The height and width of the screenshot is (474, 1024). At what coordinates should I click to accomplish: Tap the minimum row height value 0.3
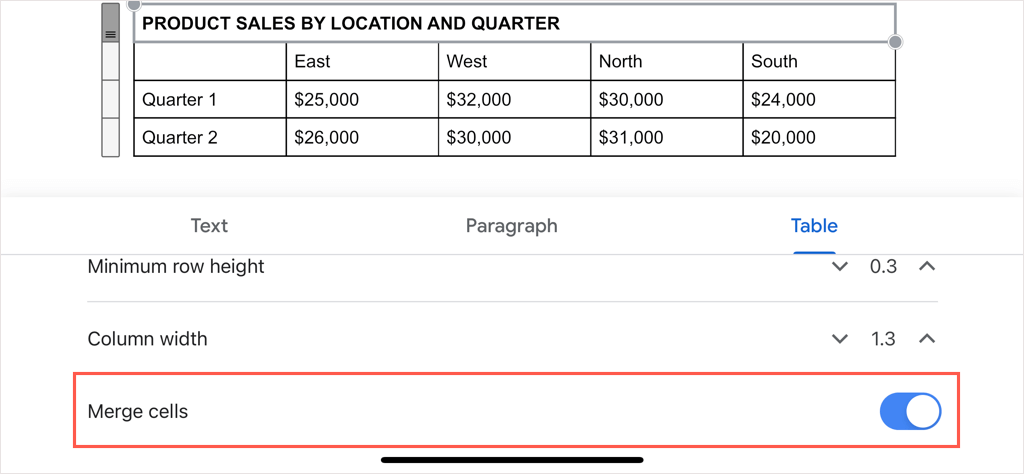coord(883,267)
